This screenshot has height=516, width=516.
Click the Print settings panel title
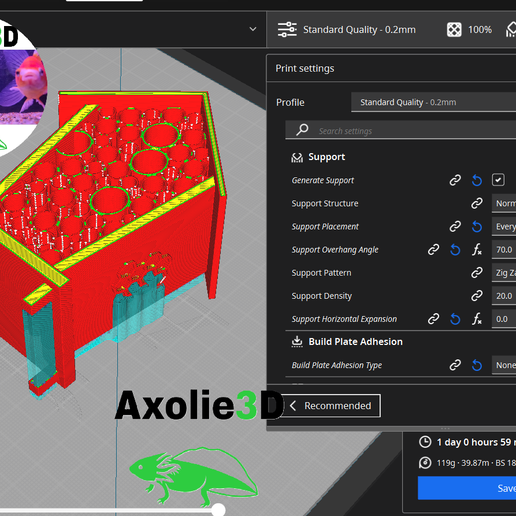click(305, 68)
